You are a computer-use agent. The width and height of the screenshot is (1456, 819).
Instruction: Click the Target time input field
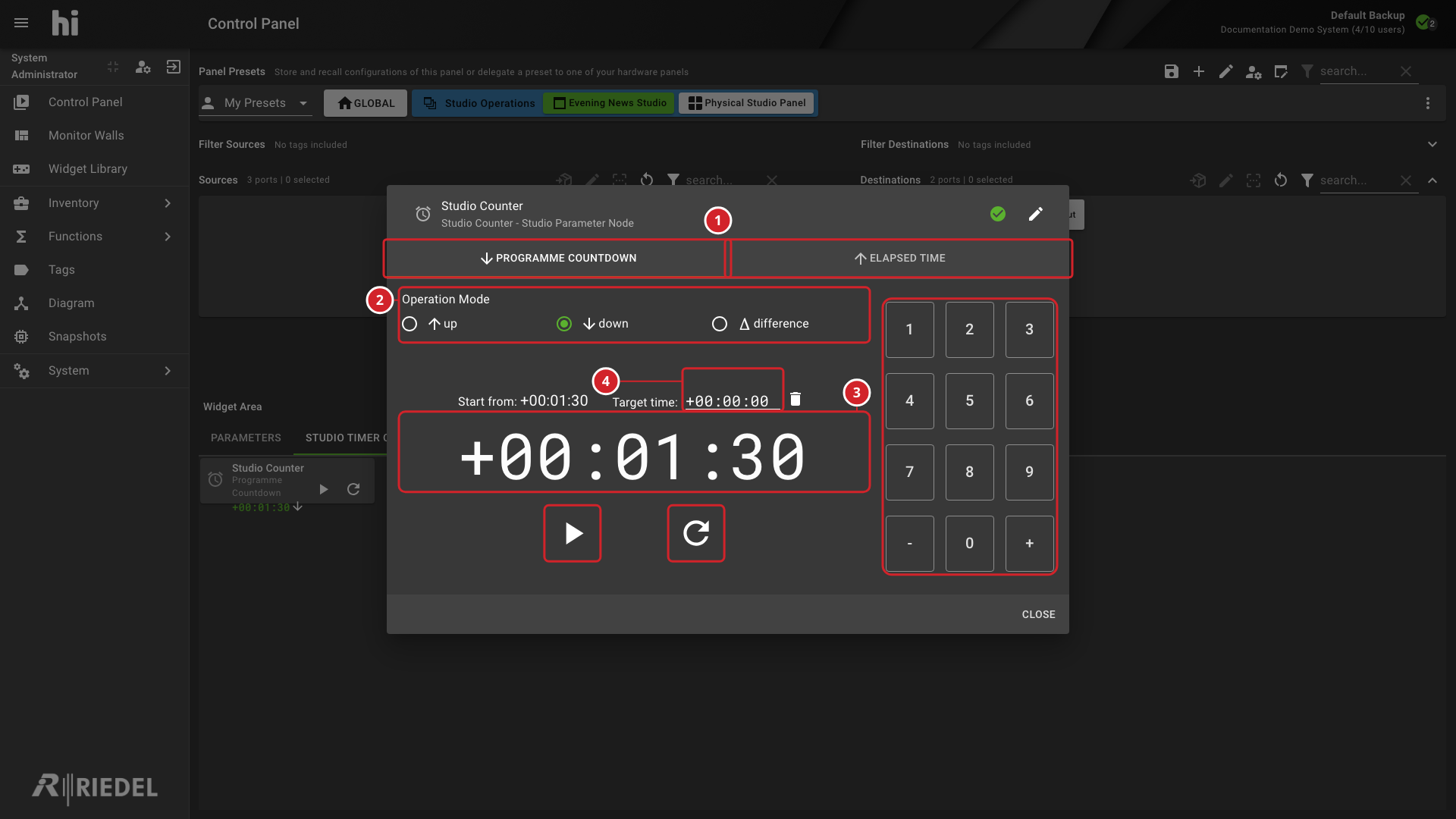pyautogui.click(x=732, y=401)
